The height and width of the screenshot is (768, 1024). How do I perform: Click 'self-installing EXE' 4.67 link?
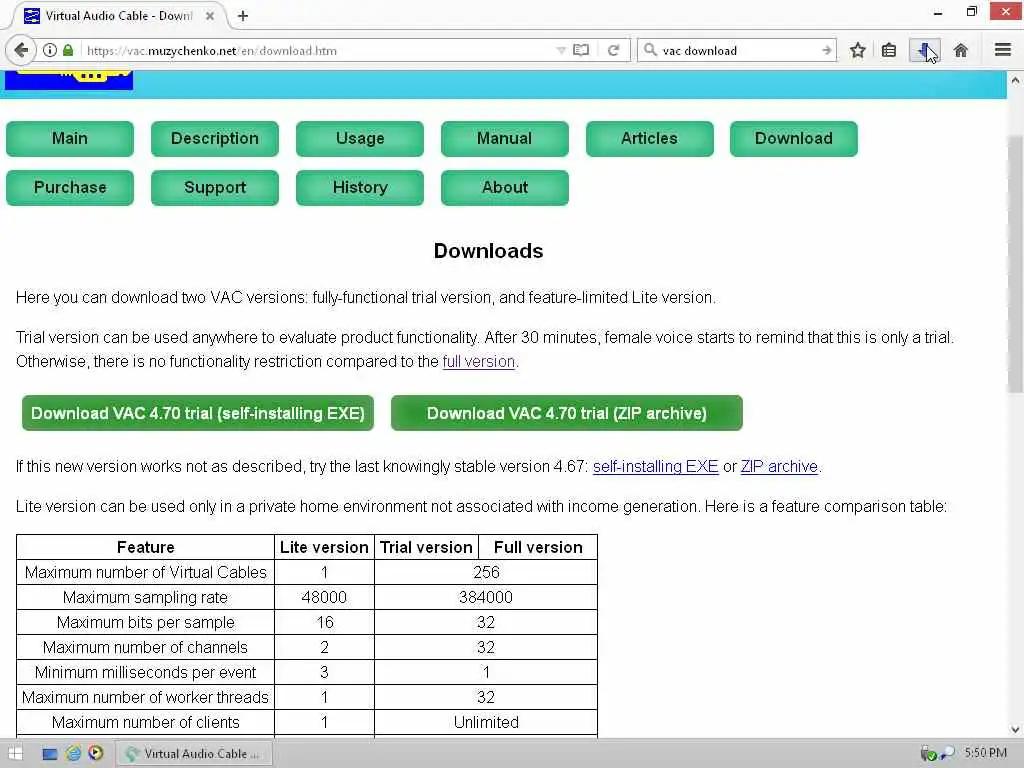pos(656,466)
